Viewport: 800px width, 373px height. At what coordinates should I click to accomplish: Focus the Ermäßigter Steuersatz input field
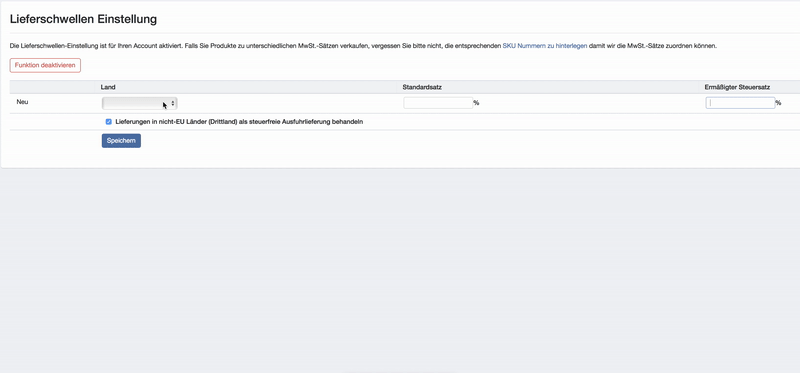pos(740,103)
